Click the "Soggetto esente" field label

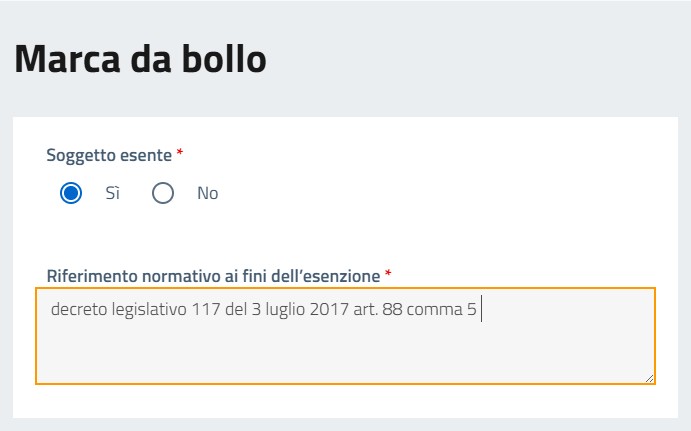pos(109,155)
